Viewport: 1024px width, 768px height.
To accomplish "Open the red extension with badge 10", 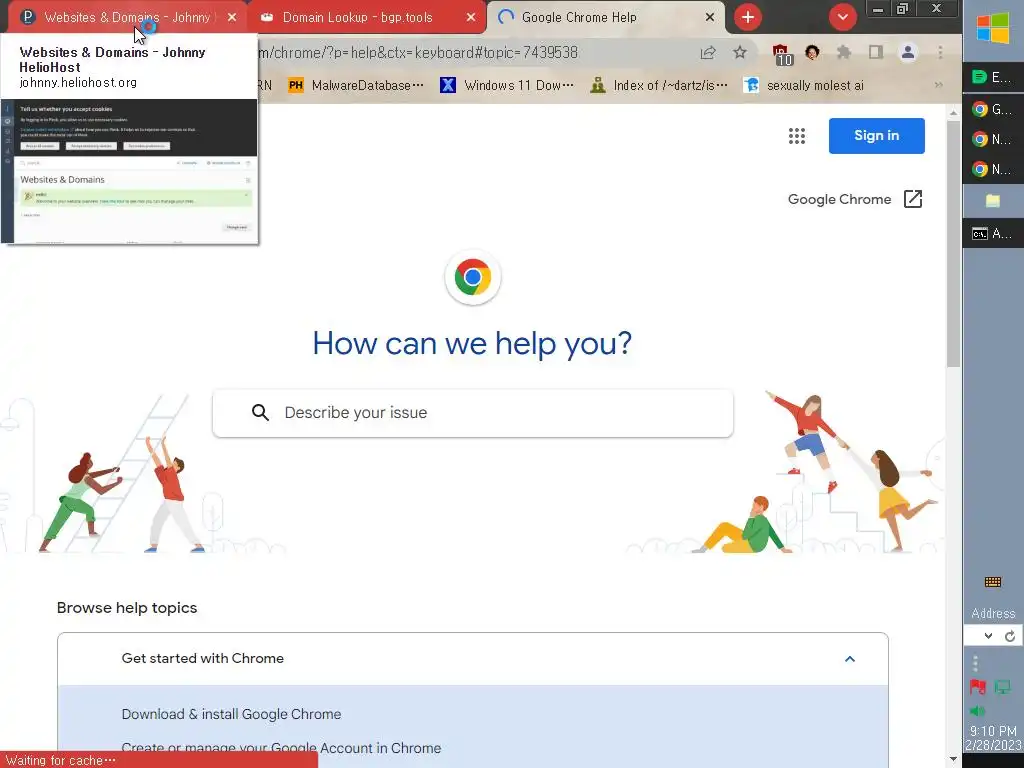I will coord(781,54).
